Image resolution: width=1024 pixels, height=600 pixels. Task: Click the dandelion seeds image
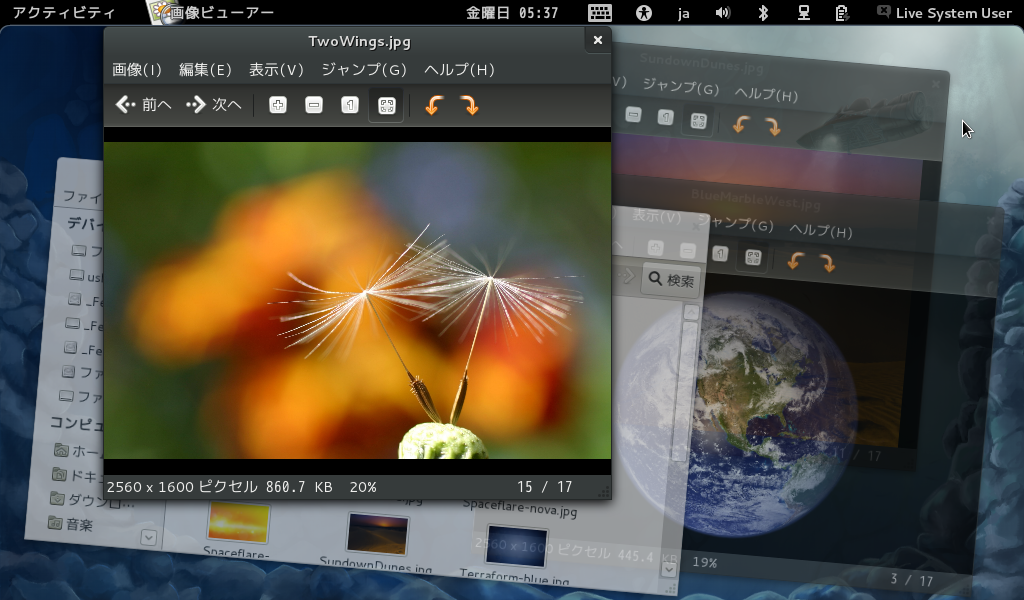click(357, 300)
